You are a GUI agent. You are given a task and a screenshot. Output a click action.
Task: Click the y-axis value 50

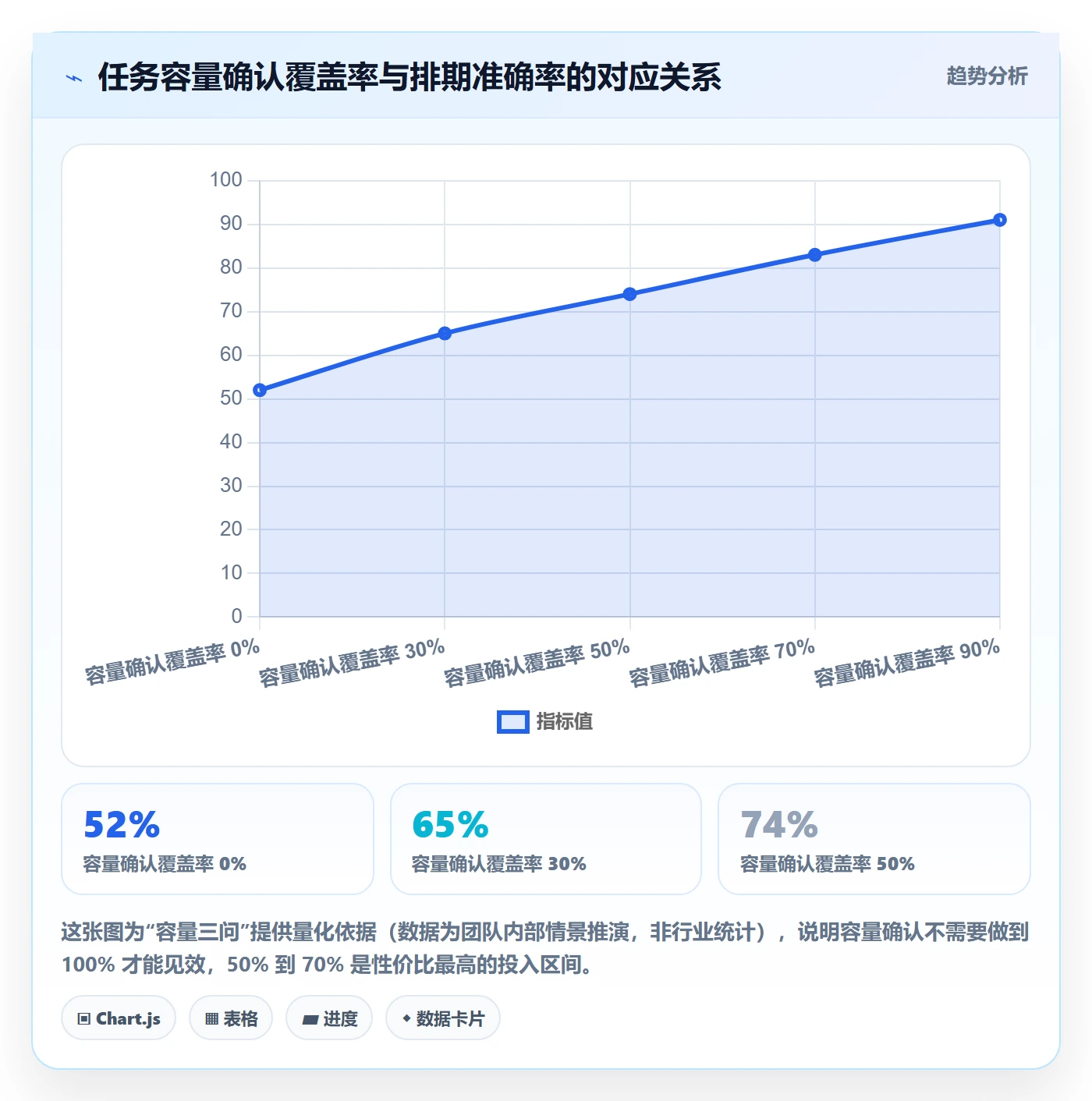(x=231, y=398)
